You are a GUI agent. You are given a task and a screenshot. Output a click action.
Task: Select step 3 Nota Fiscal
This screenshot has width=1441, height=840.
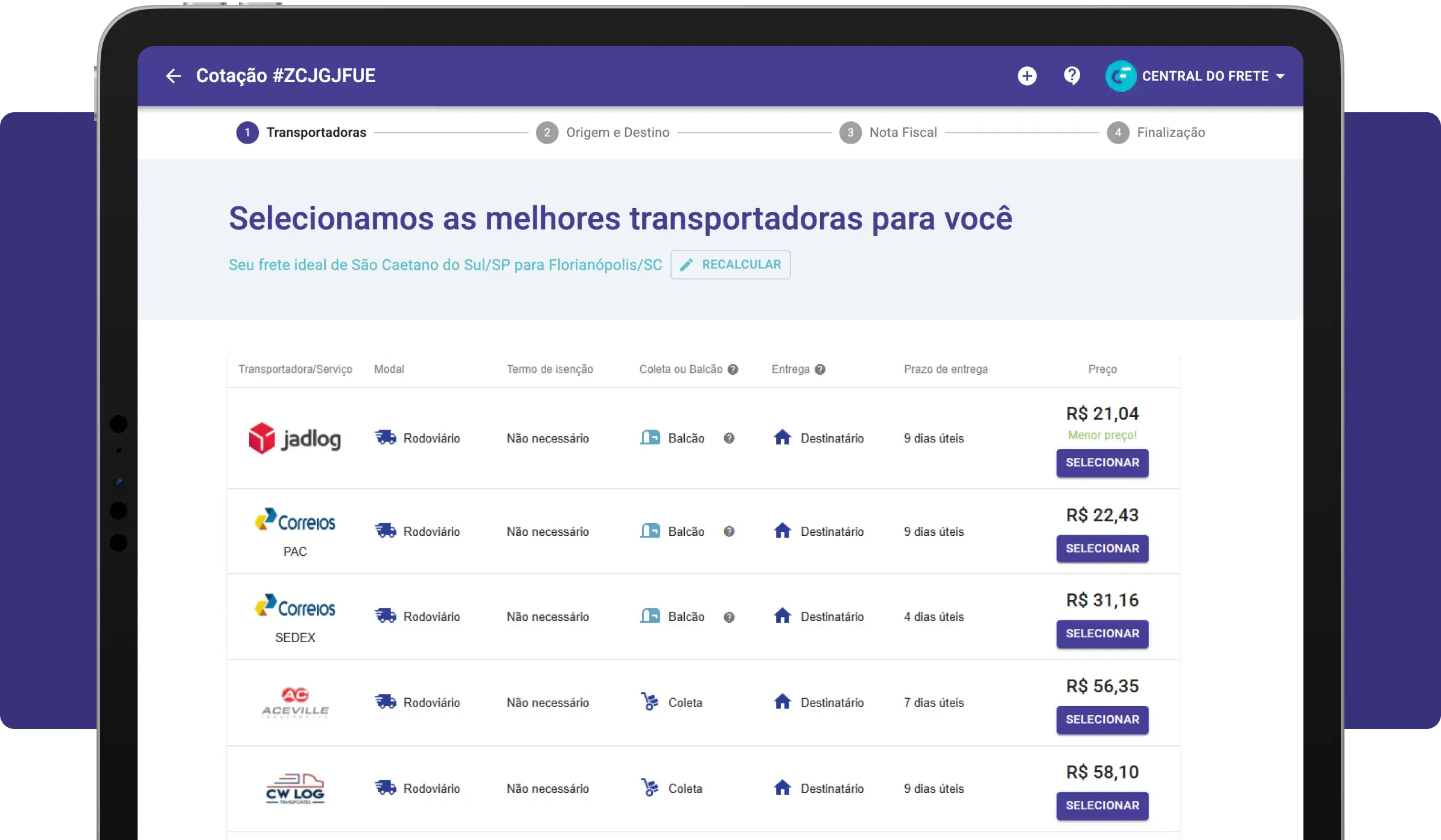coord(888,133)
